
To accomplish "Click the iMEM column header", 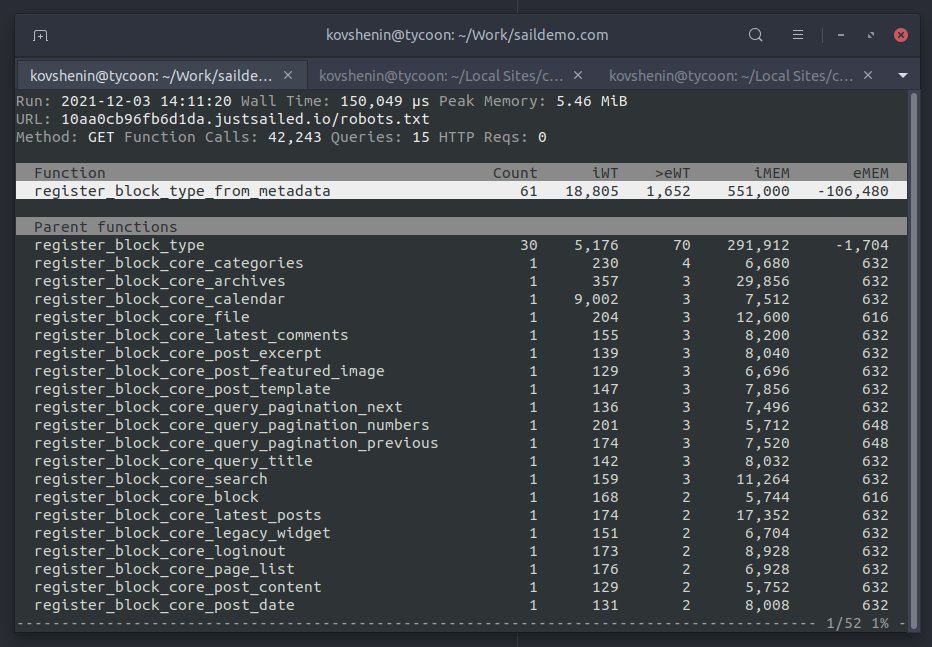I will pos(768,173).
